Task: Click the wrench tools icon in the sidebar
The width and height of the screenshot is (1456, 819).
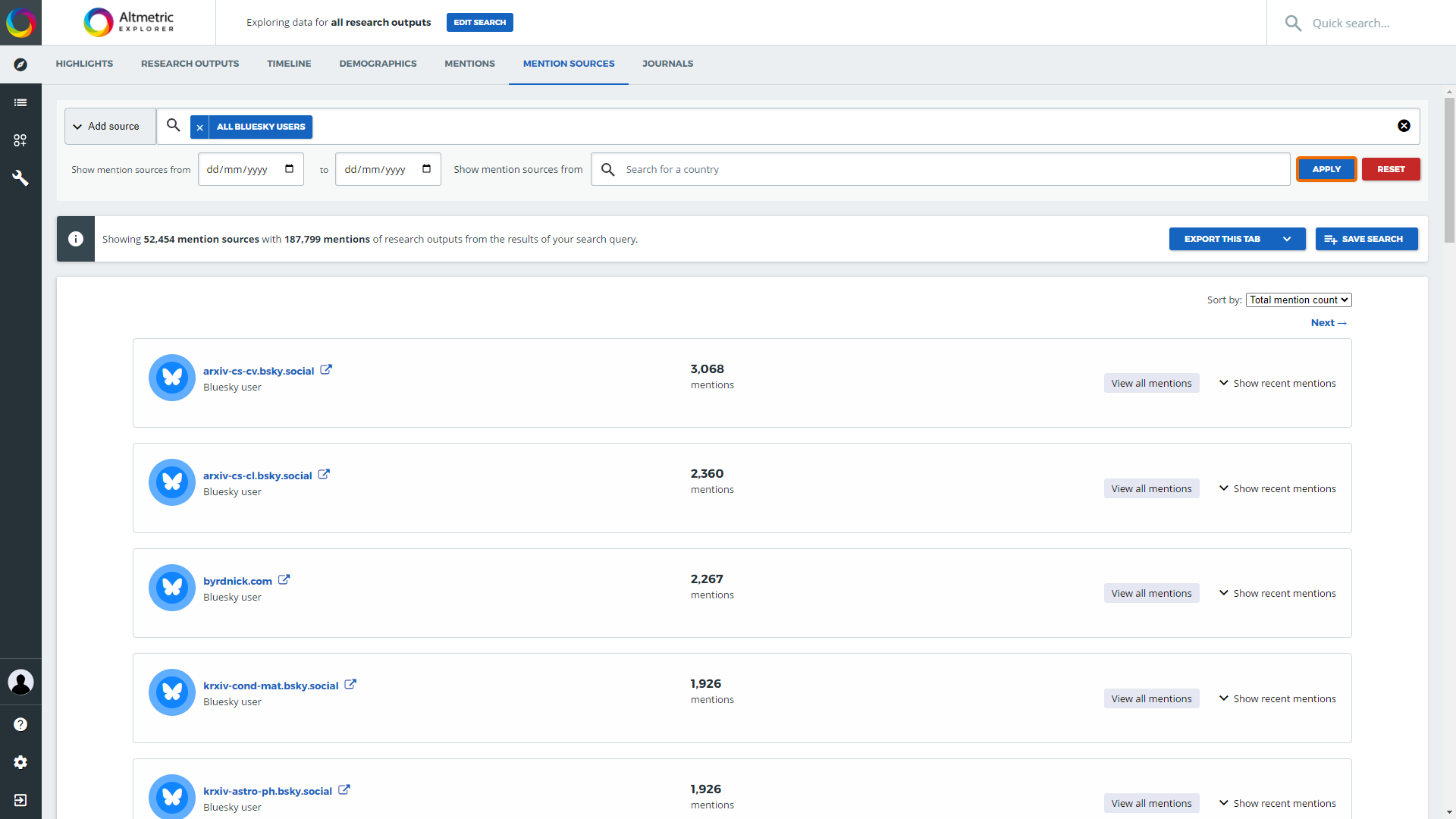Action: click(20, 178)
